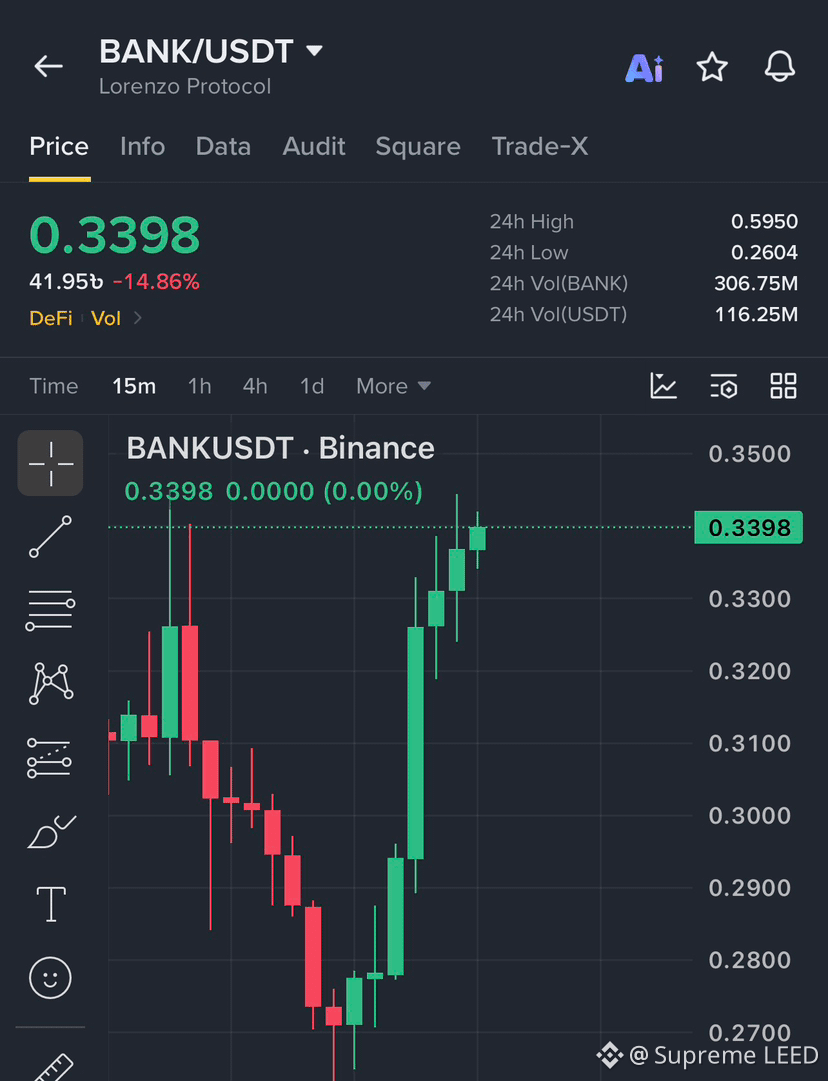The image size is (828, 1081).
Task: Open the emoji sticker tool
Action: pos(50,978)
